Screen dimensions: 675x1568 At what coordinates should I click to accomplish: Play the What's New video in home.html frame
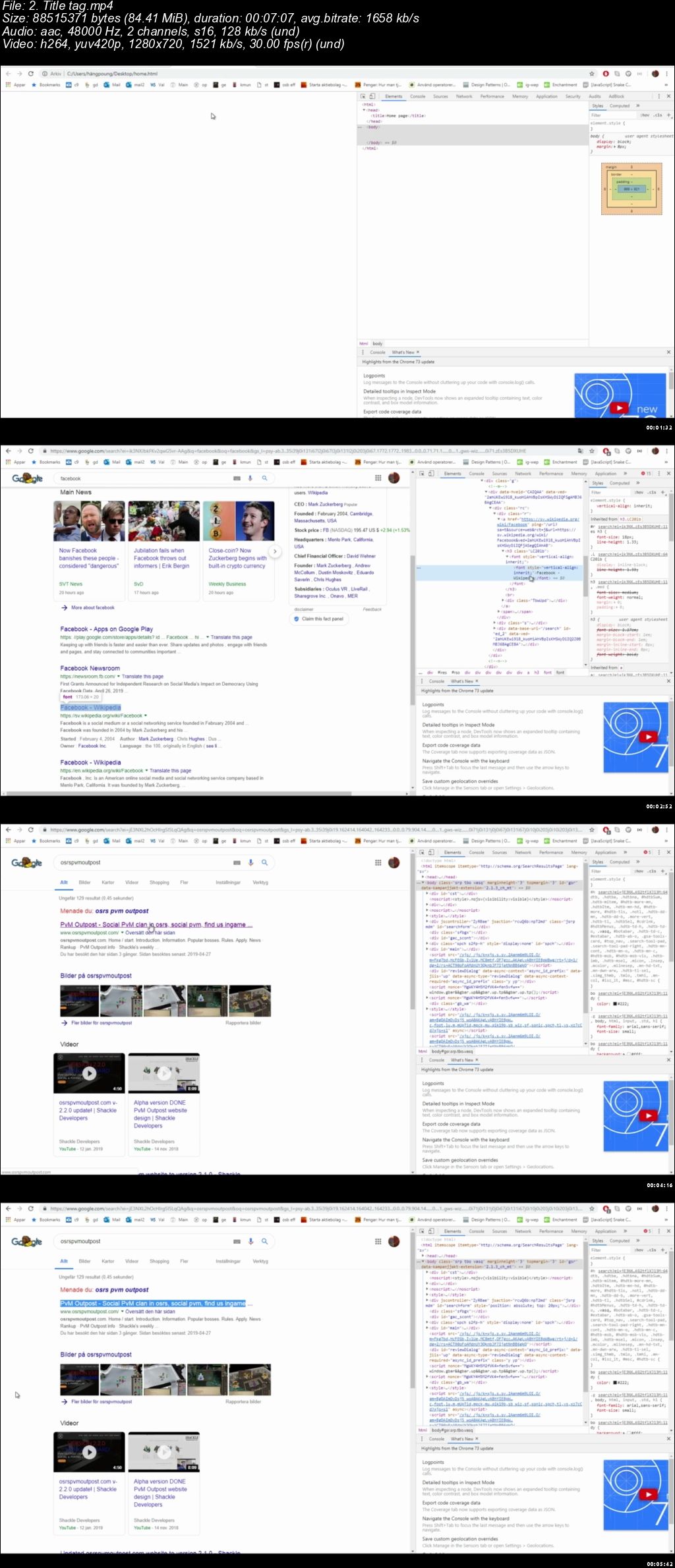click(x=619, y=408)
